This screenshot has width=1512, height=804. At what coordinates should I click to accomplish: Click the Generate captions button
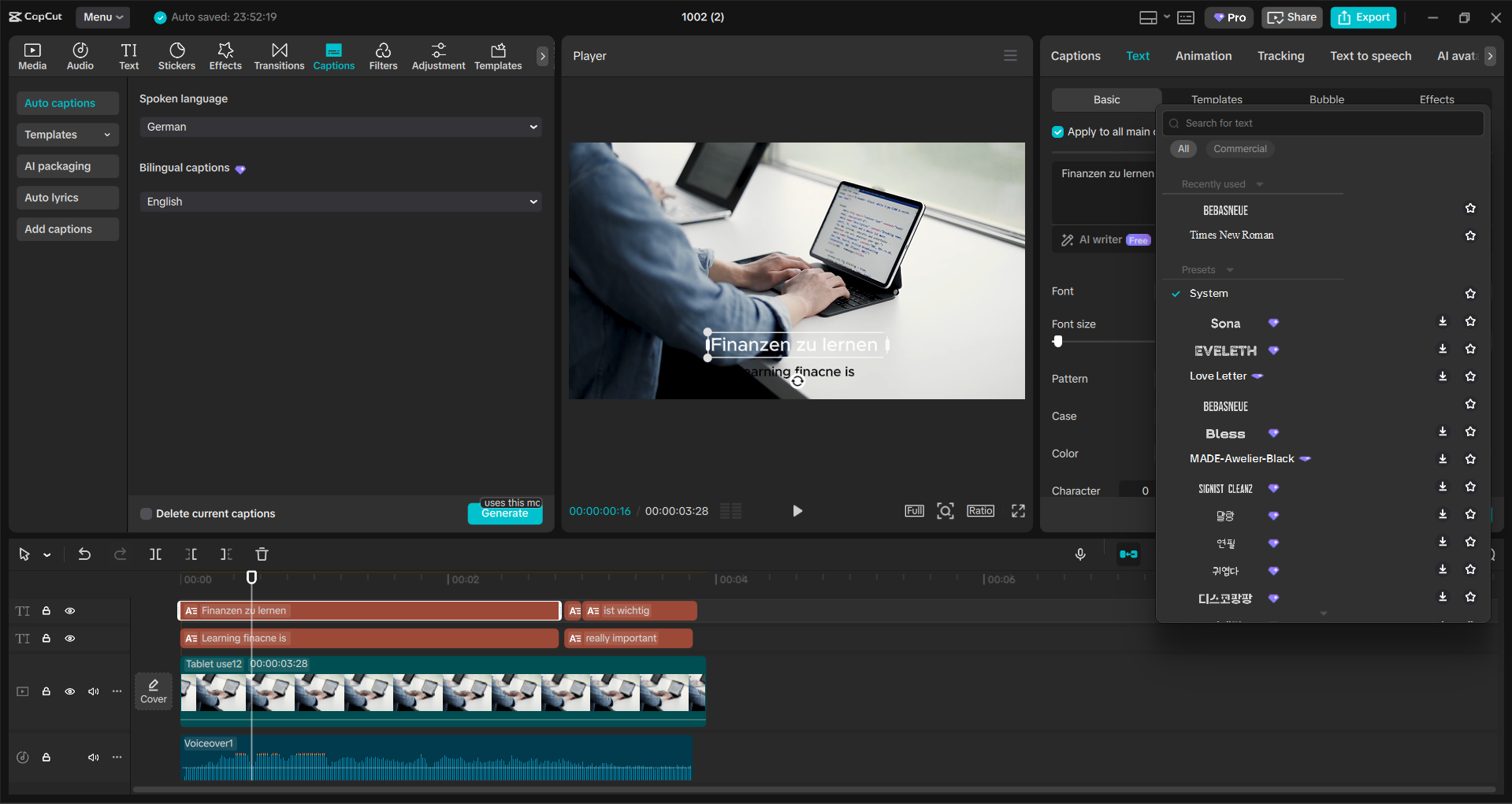(505, 514)
